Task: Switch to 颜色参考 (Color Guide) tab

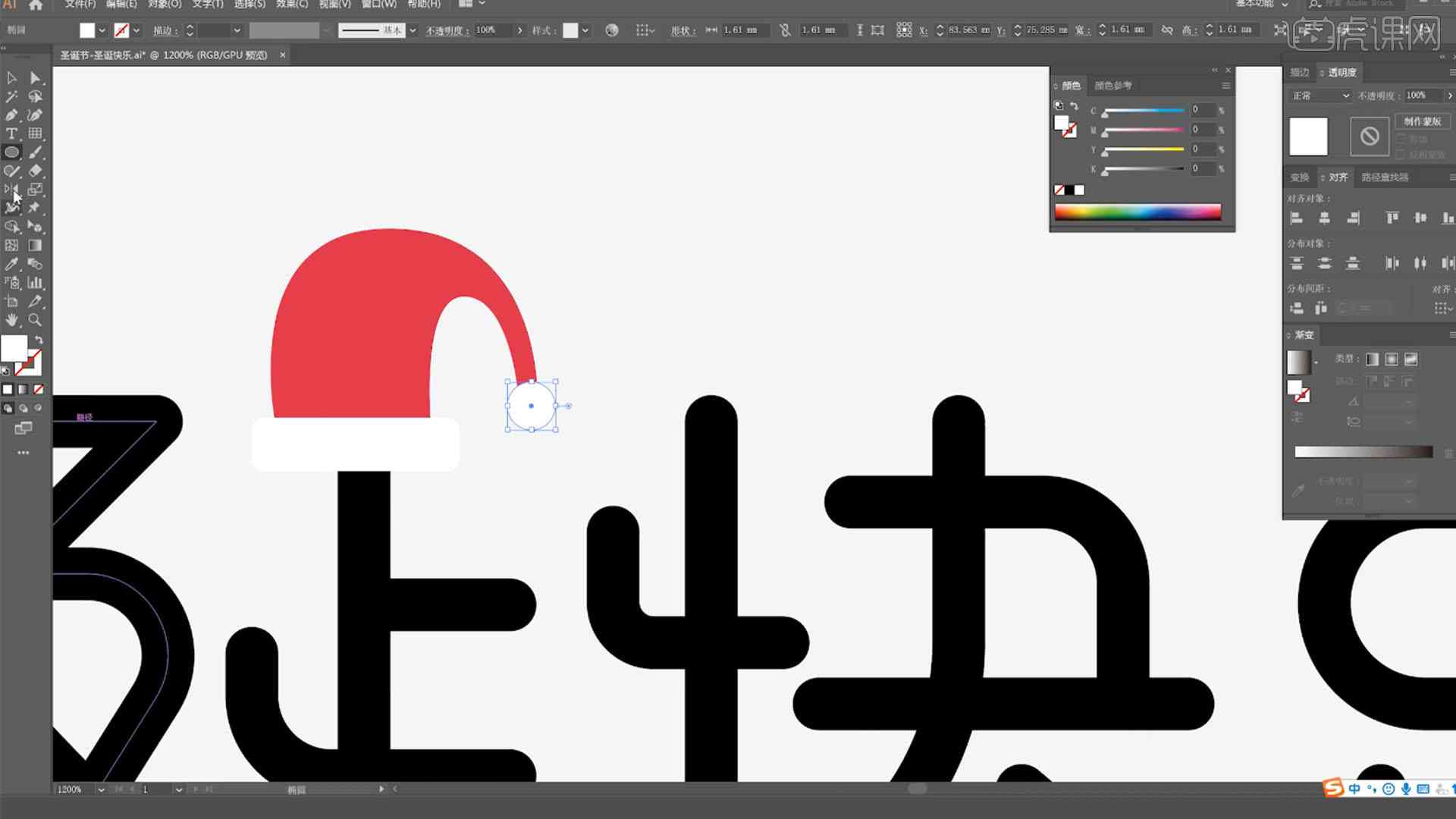Action: pyautogui.click(x=1112, y=84)
